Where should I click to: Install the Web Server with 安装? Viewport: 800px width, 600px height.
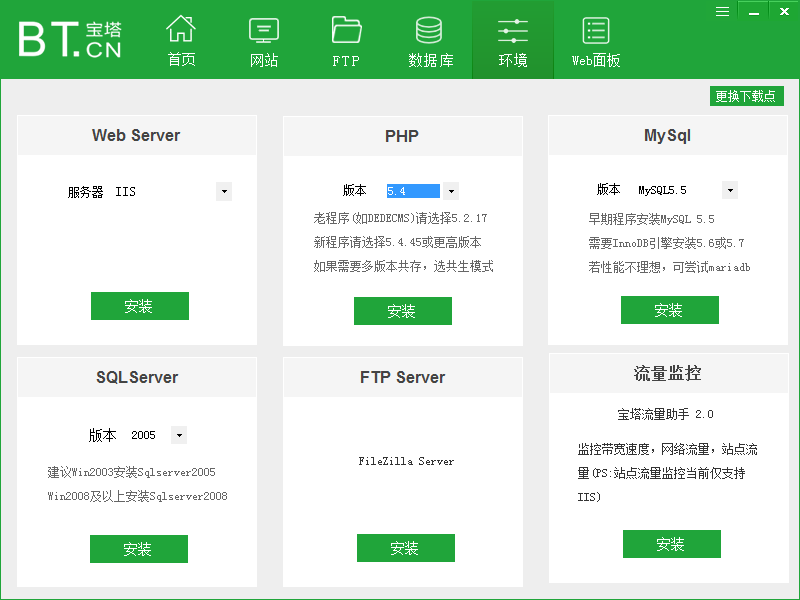[139, 306]
